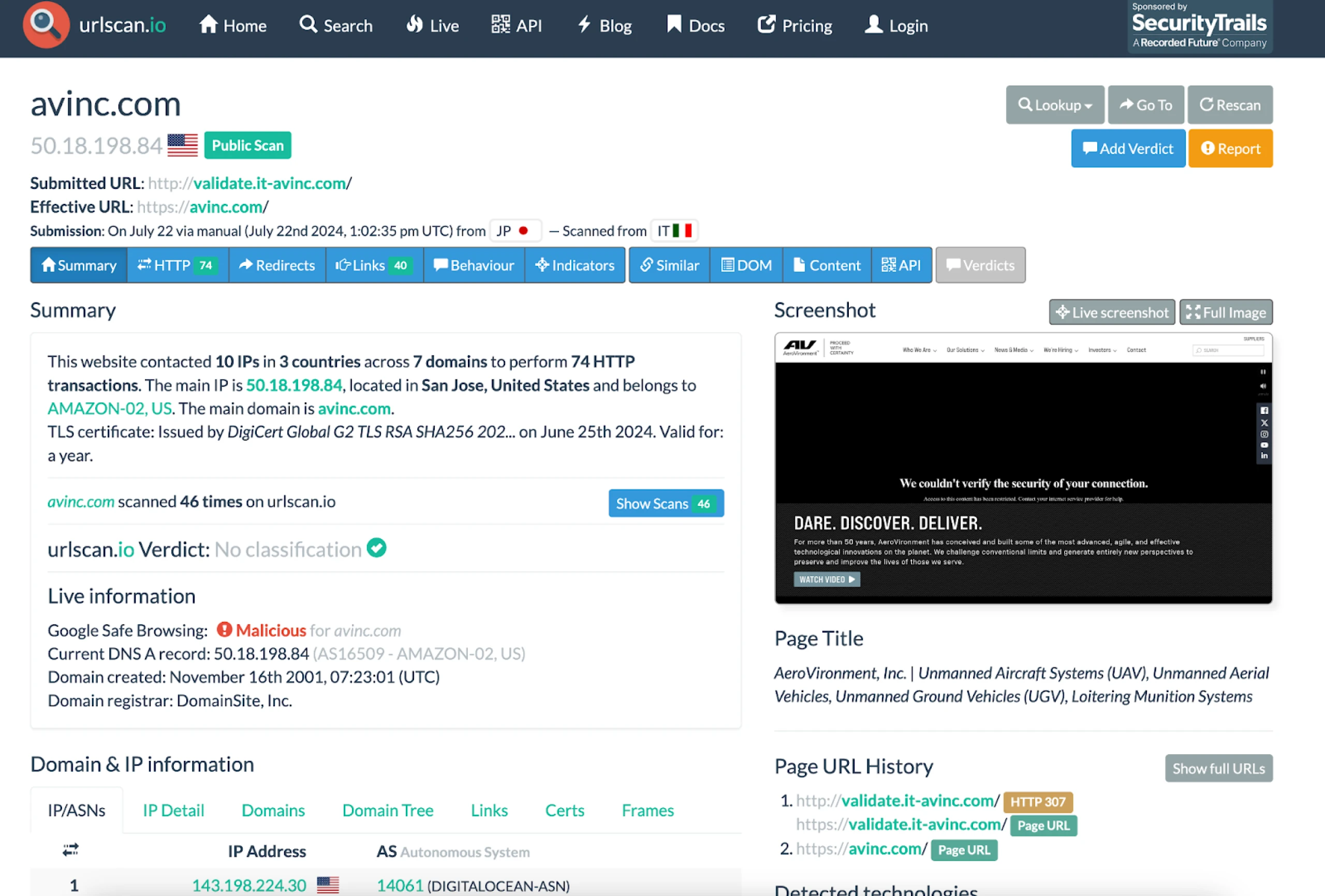
Task: Select the Summary tab
Action: coord(79,265)
